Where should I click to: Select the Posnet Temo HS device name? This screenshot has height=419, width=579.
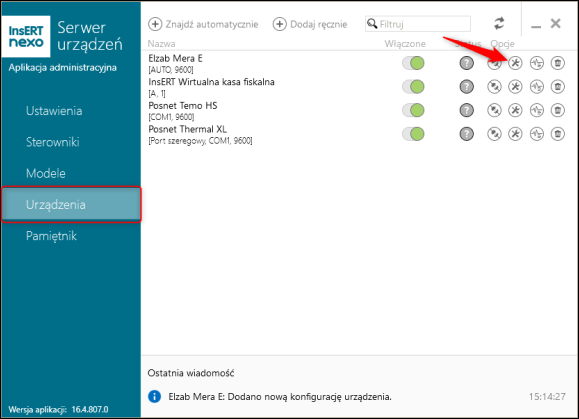(183, 106)
